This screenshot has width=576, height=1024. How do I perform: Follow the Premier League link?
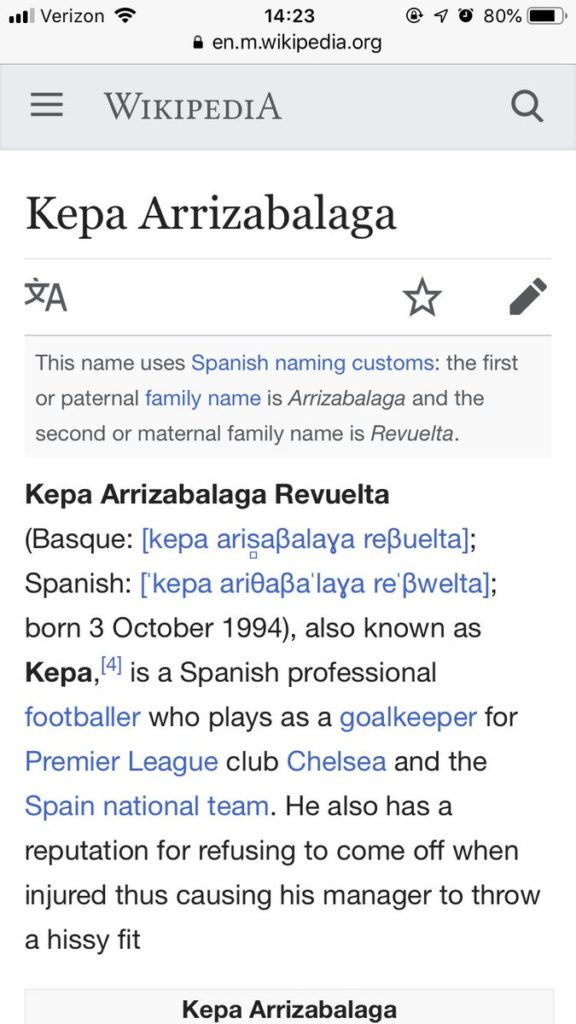pos(121,762)
